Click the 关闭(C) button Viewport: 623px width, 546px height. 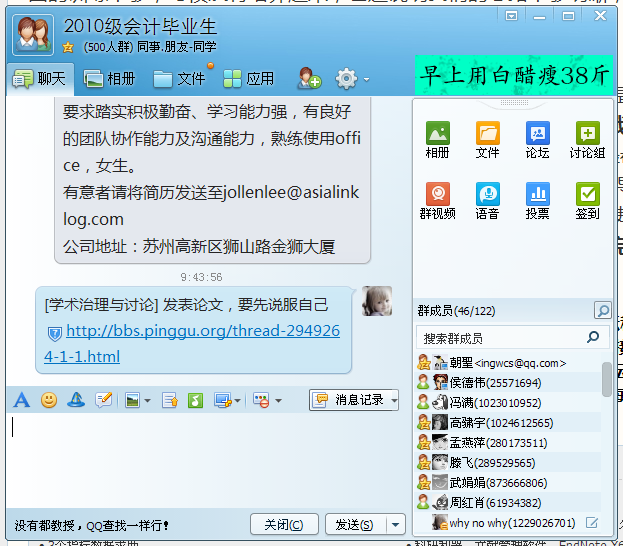(x=284, y=525)
